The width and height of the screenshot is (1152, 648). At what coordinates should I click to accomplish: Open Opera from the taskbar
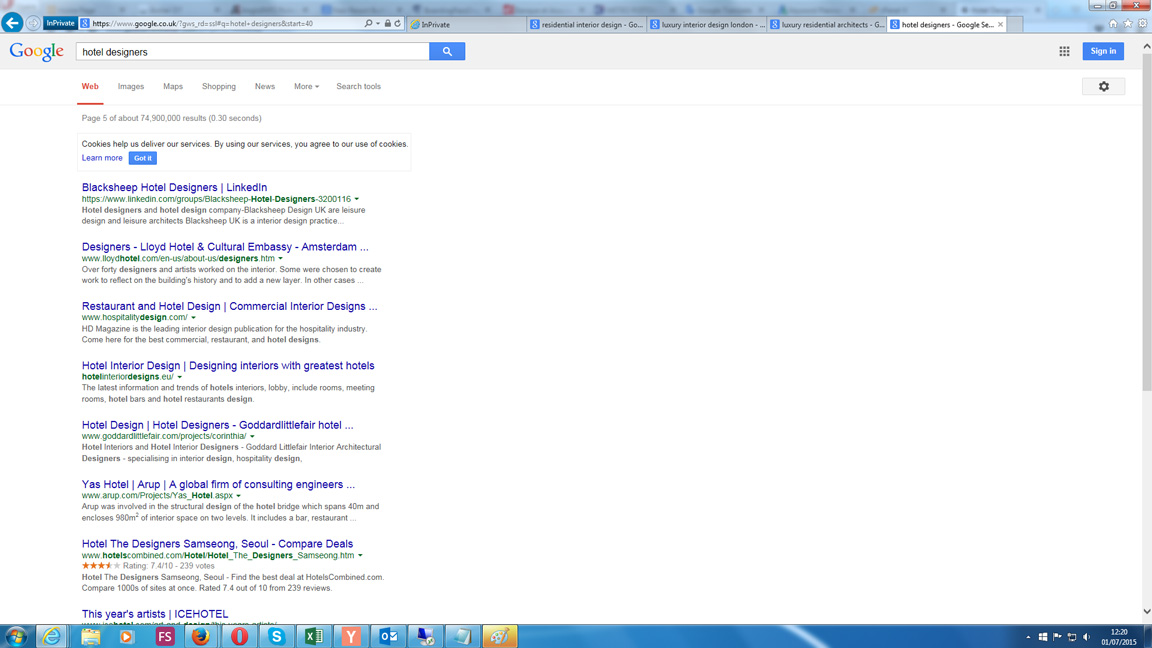point(239,636)
